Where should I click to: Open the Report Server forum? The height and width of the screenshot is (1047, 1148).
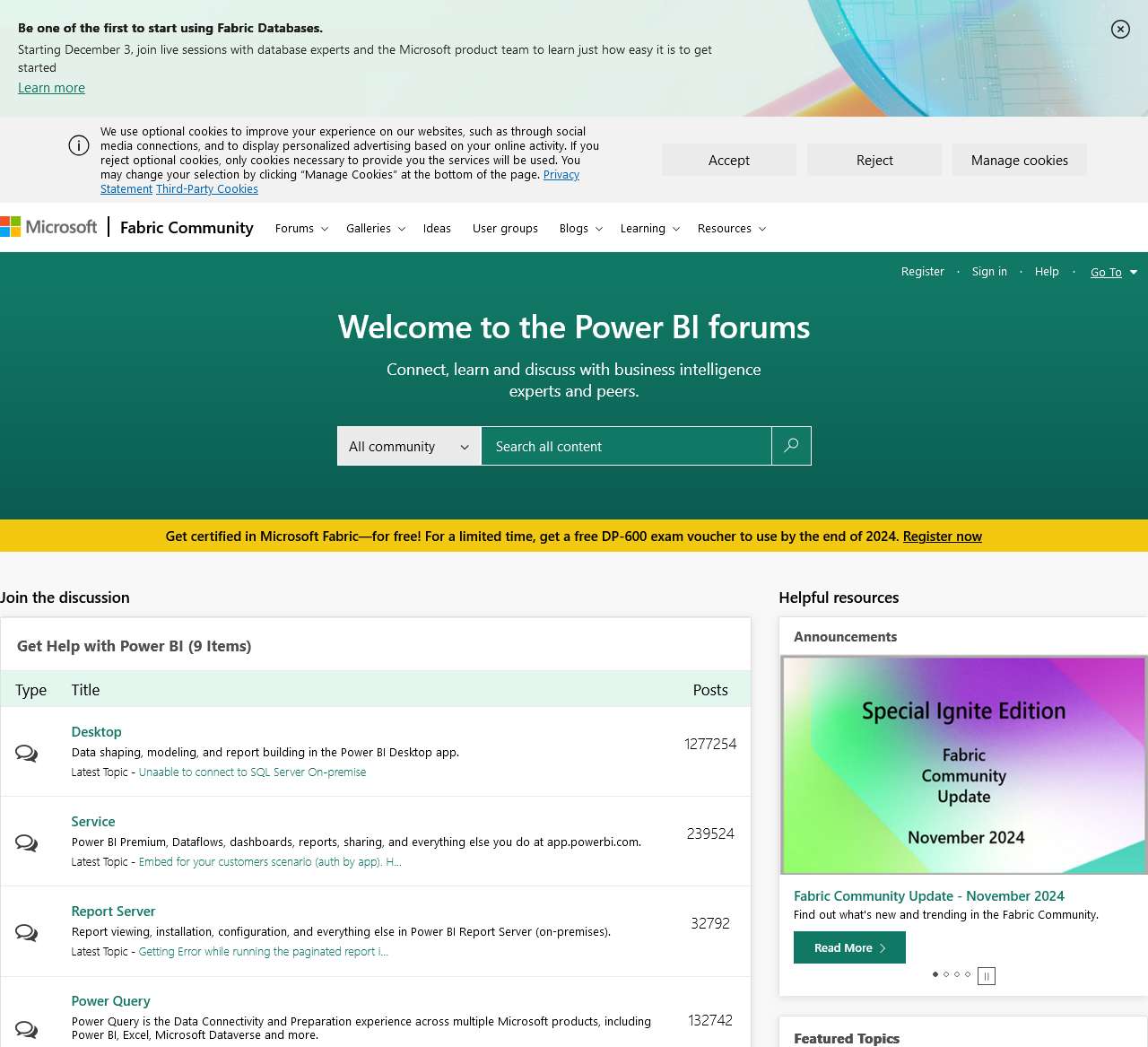pos(113,912)
